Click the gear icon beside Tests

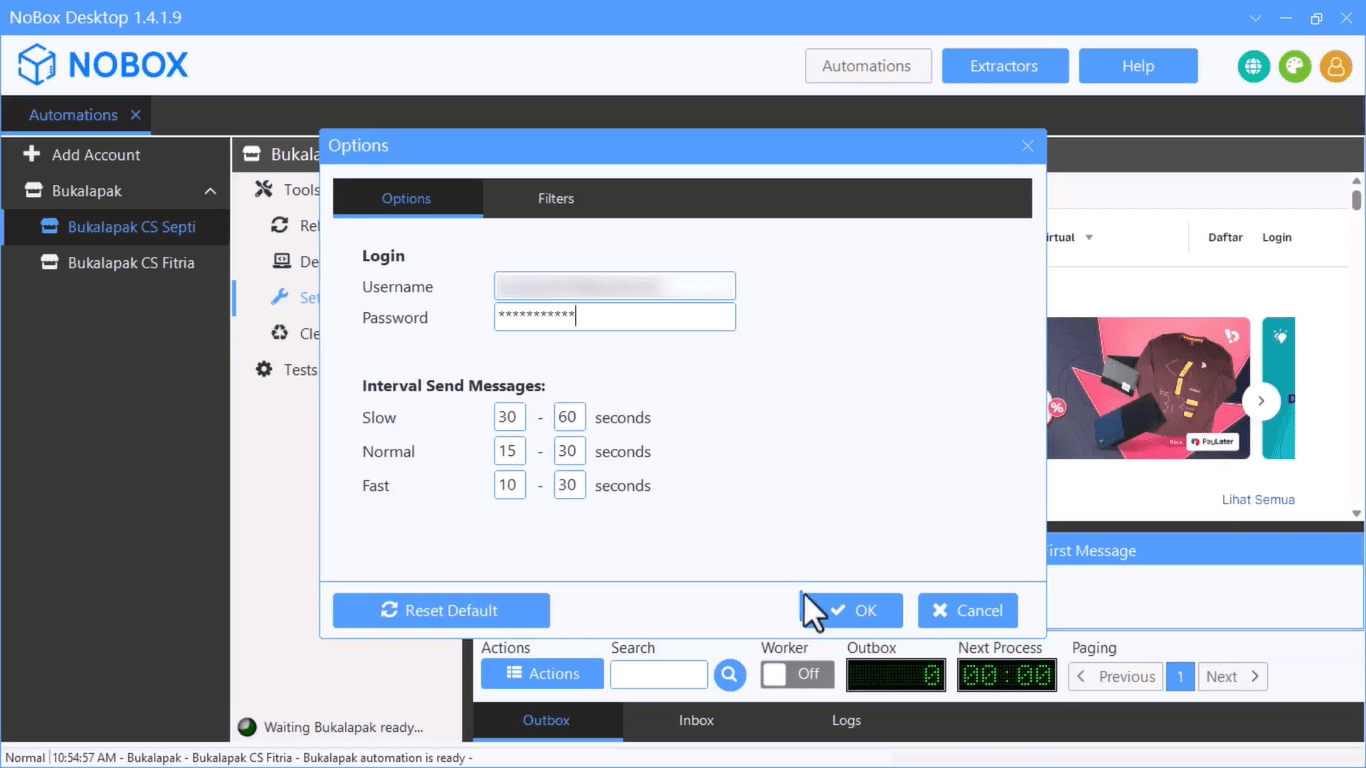click(264, 369)
